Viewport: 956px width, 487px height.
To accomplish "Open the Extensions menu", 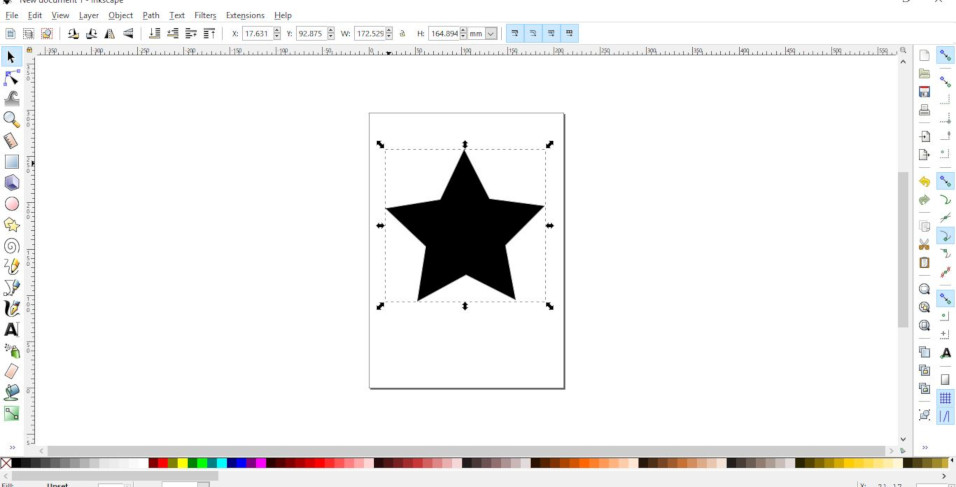I will 245,15.
